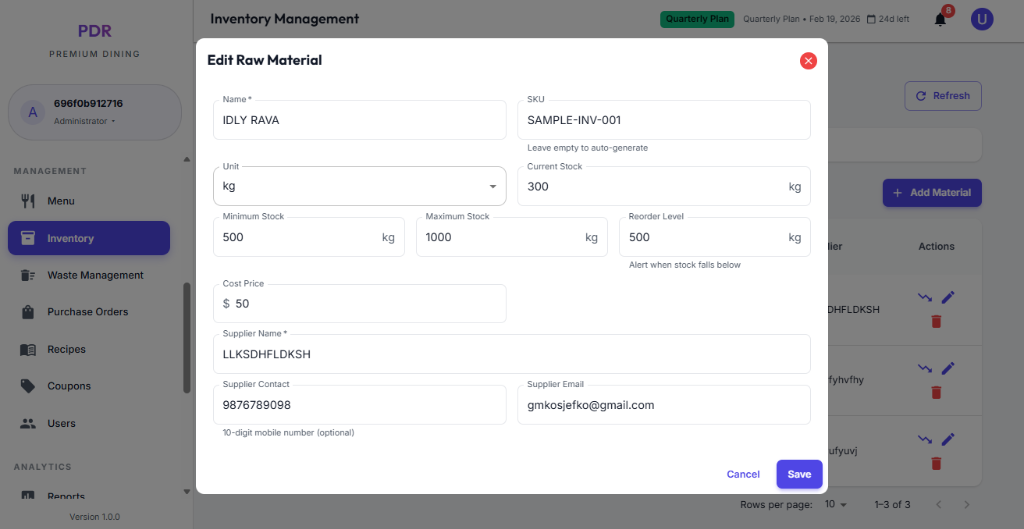The height and width of the screenshot is (529, 1024).
Task: Click the notification bell icon
Action: coord(940,19)
